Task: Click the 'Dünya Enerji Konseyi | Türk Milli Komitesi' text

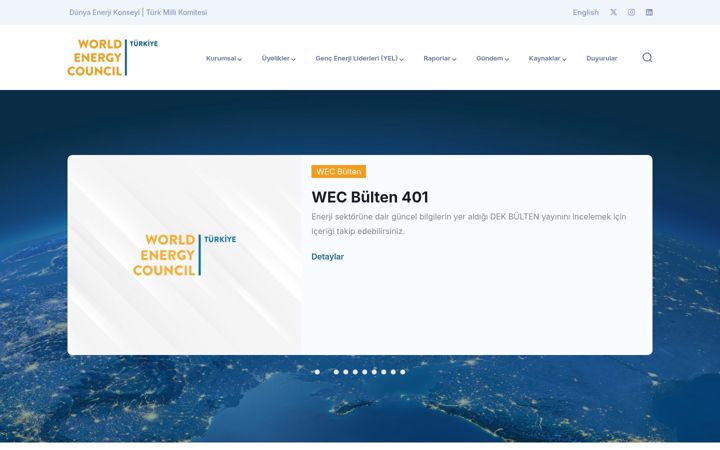Action: 138,12
